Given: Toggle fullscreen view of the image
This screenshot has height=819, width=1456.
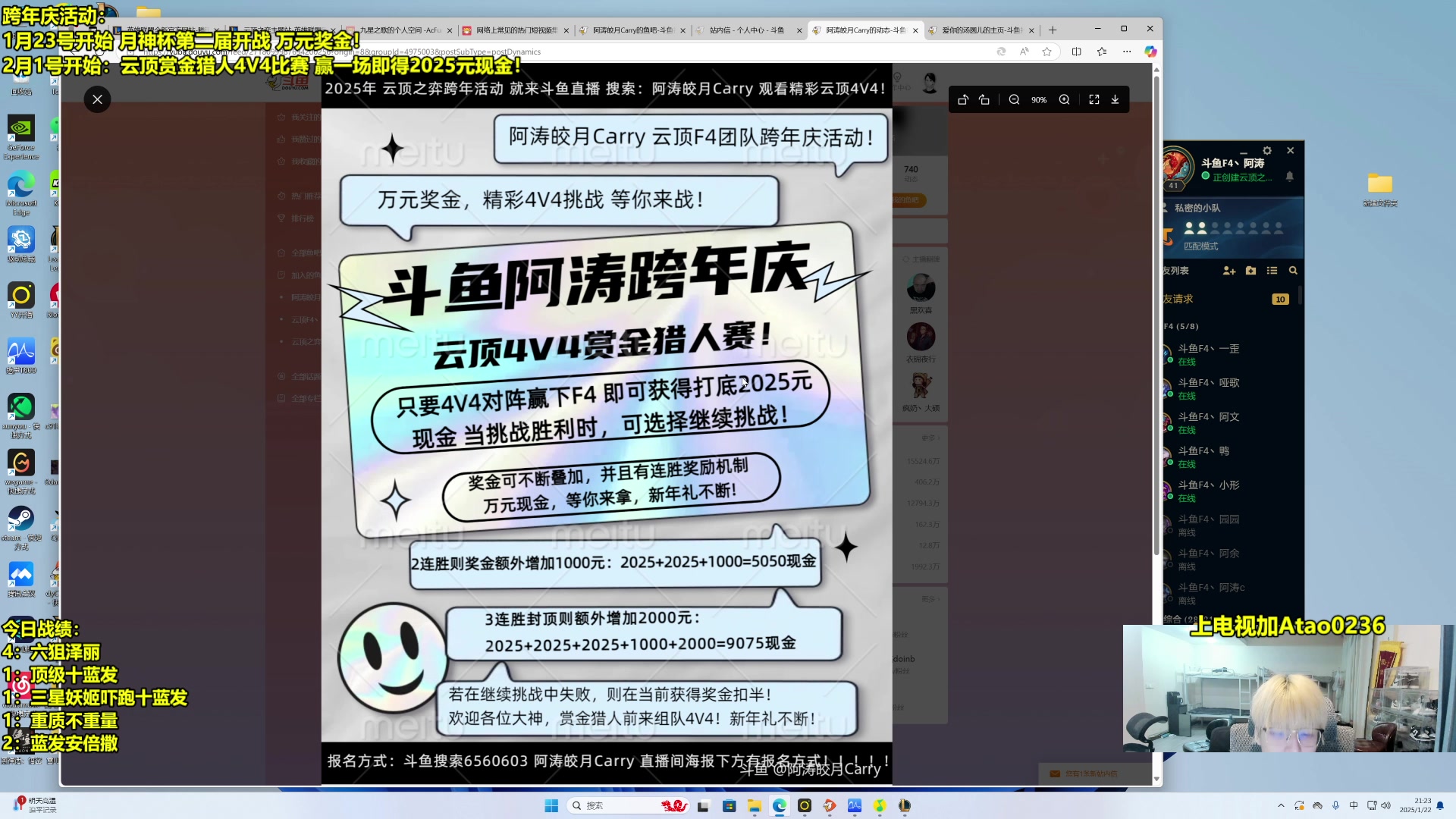Looking at the screenshot, I should click(x=1094, y=99).
